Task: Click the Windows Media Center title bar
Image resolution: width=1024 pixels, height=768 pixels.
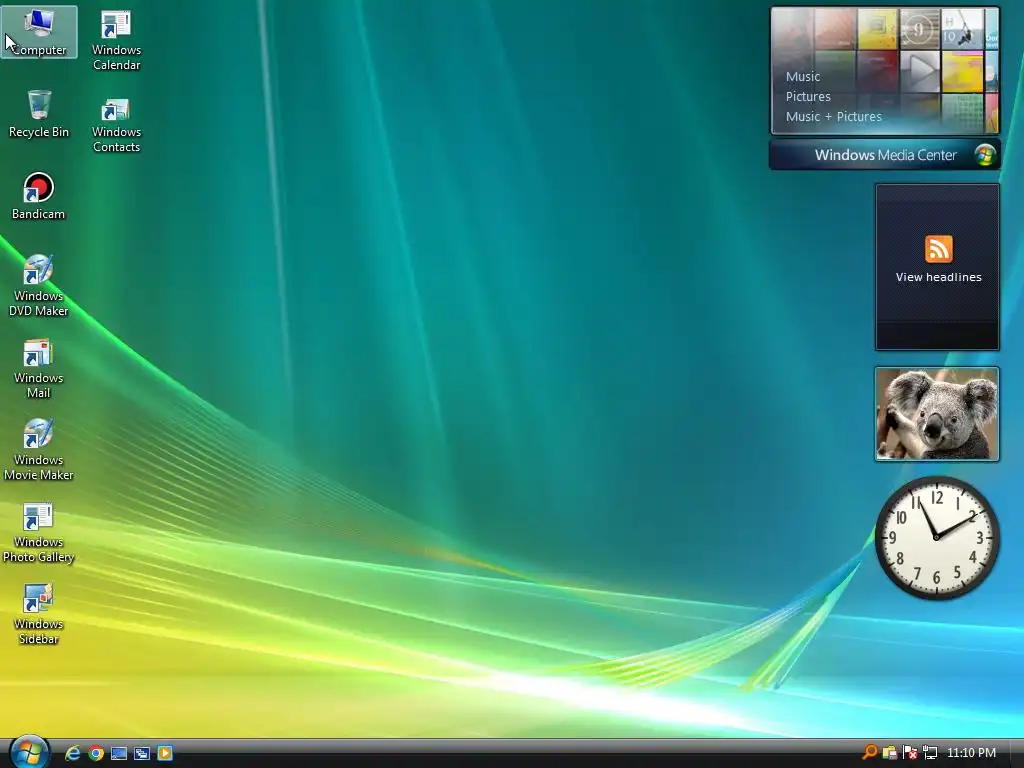Action: 884,155
